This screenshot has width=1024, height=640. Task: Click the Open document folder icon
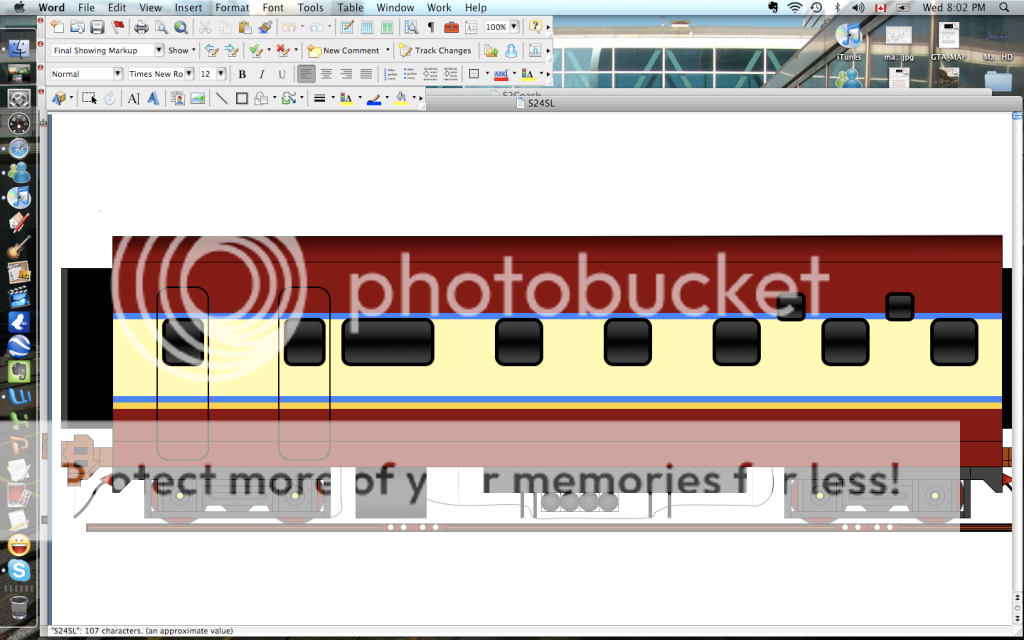(x=78, y=27)
